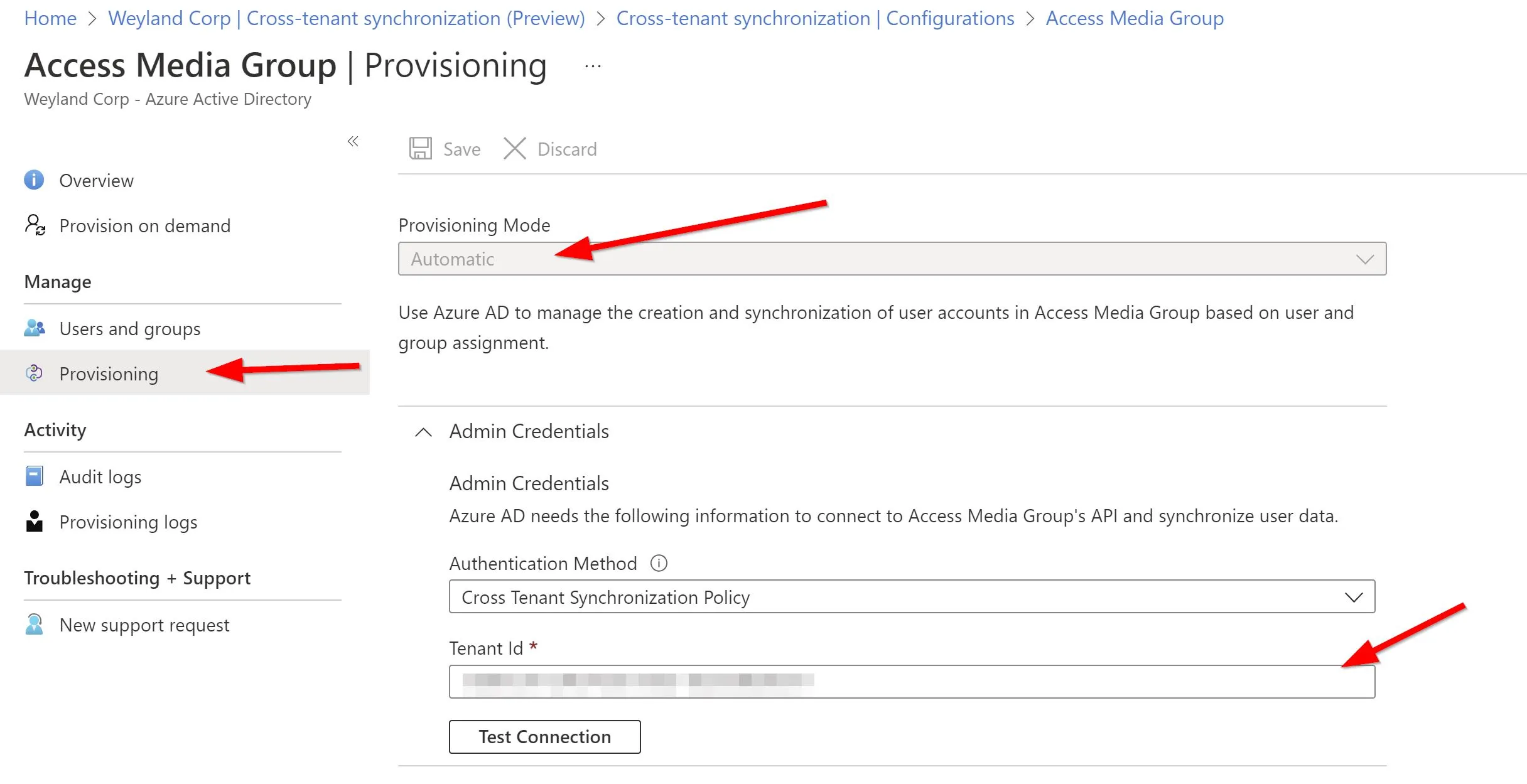Viewport: 1527px width, 784px height.
Task: Open Provision on demand
Action: (145, 226)
